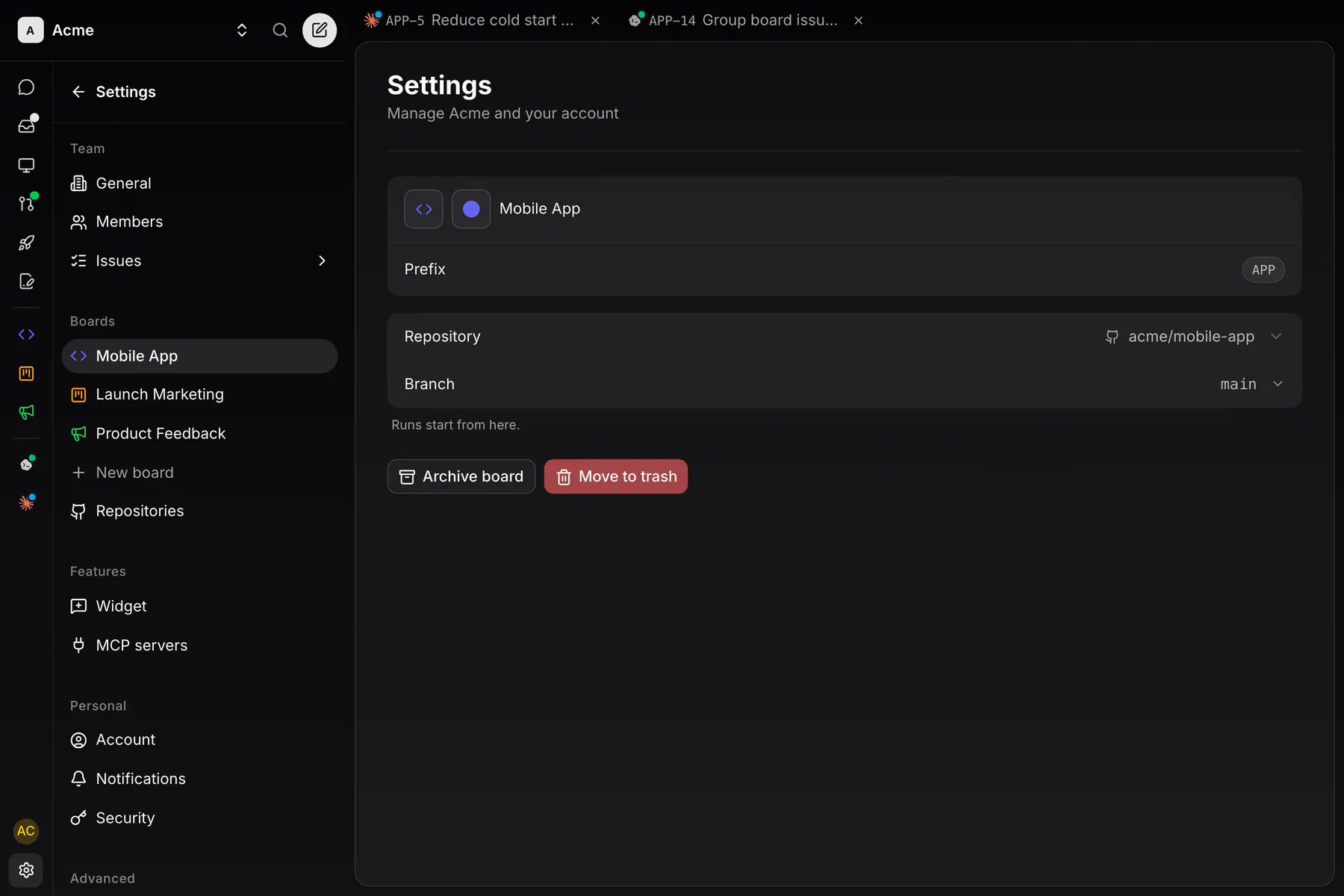Open MCP servers settings
This screenshot has height=896, width=1344.
click(x=199, y=645)
